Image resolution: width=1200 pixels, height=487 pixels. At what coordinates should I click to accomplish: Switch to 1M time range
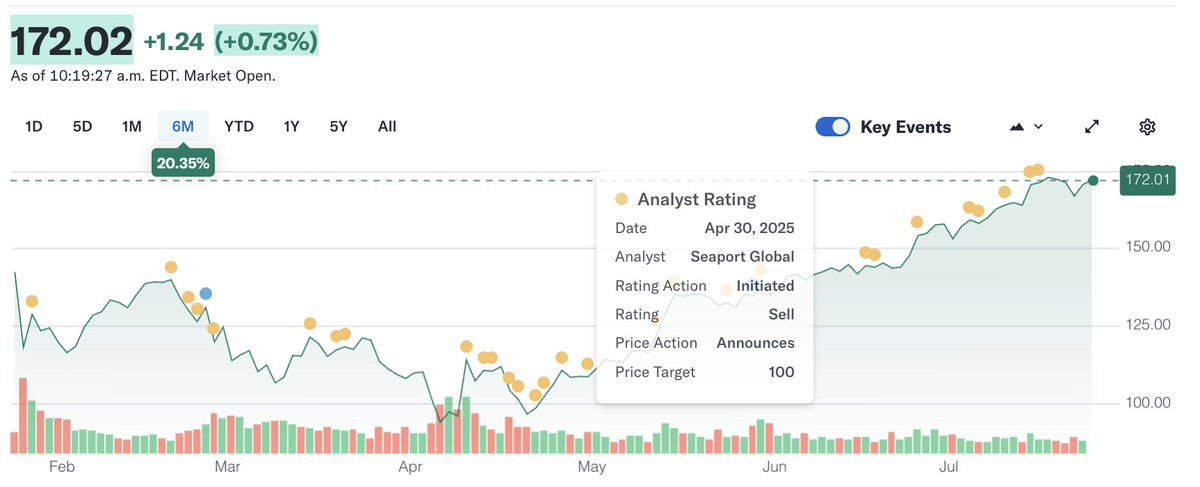[131, 126]
